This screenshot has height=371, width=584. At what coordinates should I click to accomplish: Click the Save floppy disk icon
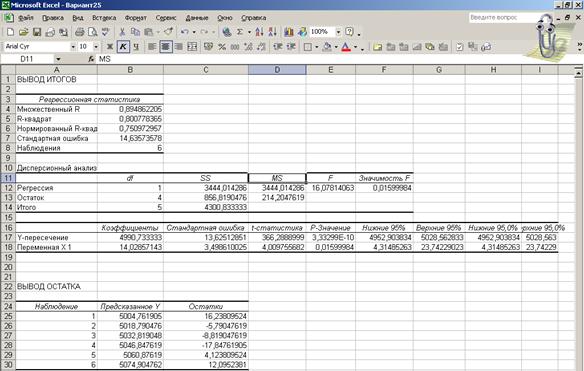36,32
